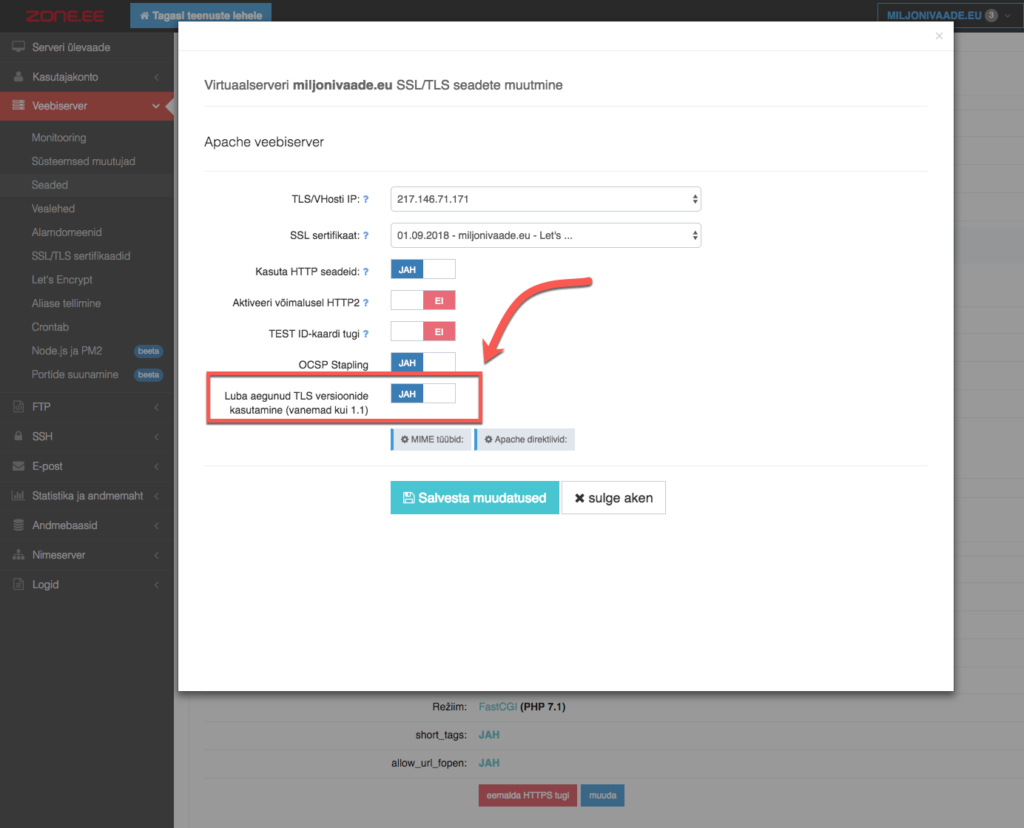Click the ZONE.EE logo
Screen dimensions: 1024x828
click(x=65, y=16)
